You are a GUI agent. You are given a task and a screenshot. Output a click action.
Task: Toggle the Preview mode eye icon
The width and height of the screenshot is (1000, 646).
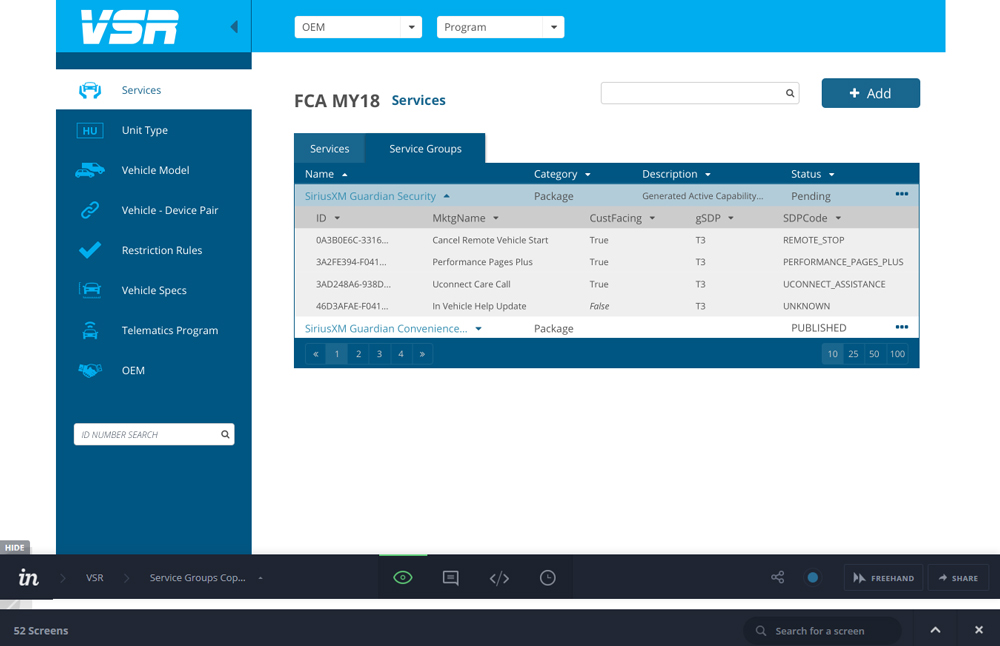point(403,578)
